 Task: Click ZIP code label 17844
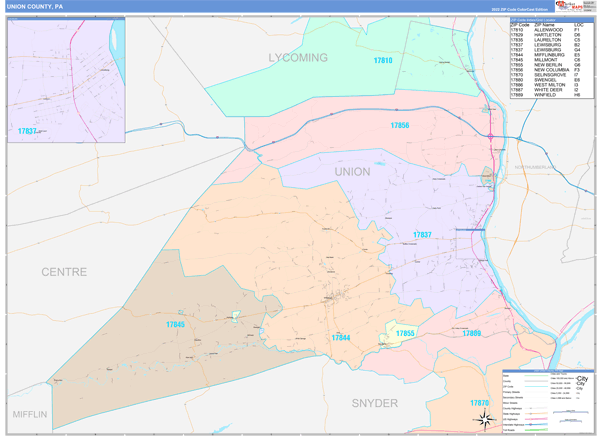[341, 338]
